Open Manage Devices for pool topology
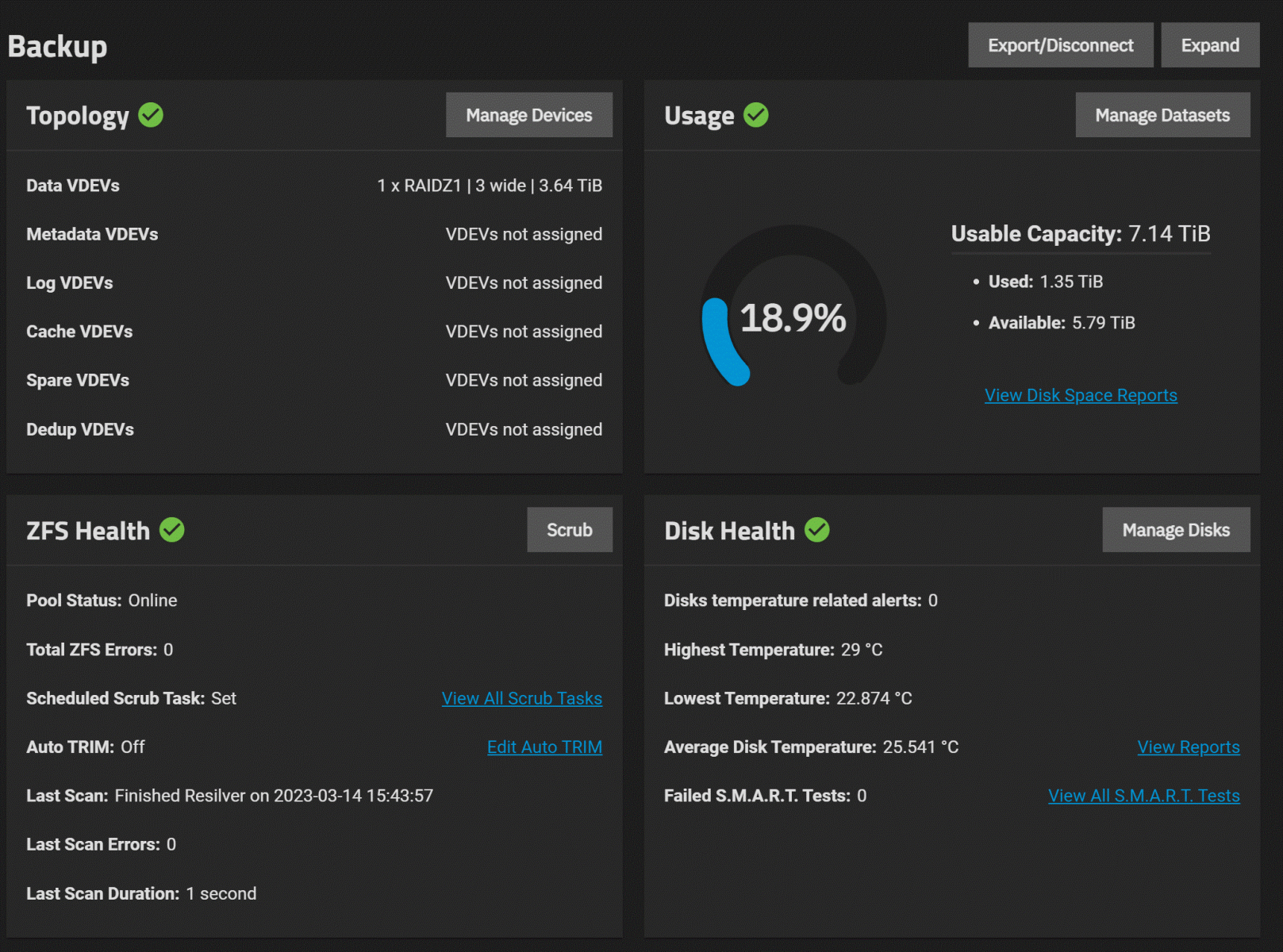Screen dimensions: 1283x952 528,115
